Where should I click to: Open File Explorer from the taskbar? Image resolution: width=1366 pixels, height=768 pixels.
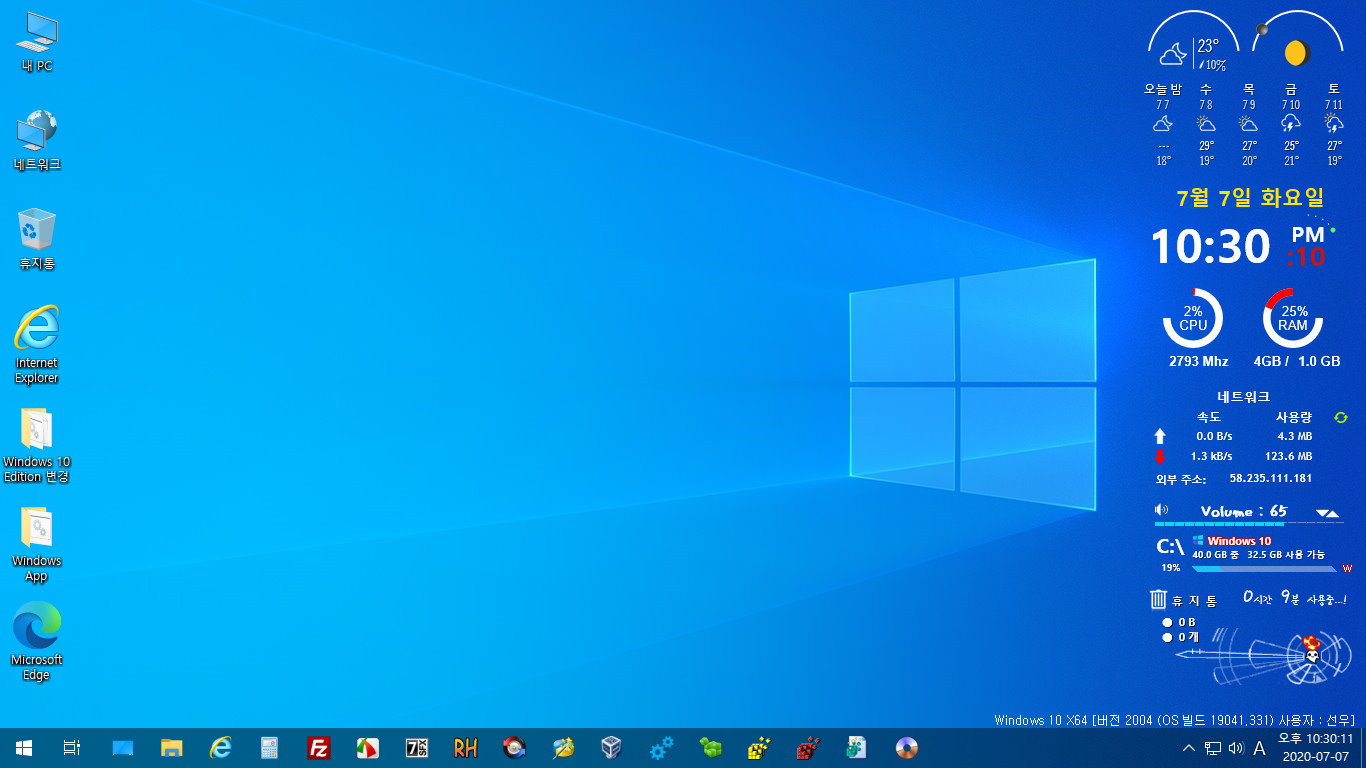click(x=172, y=748)
